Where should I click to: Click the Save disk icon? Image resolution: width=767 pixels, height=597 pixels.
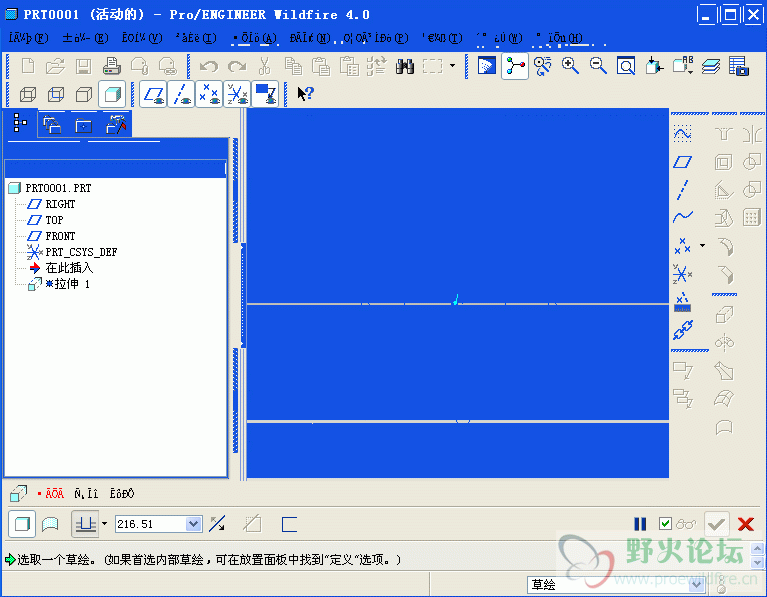tap(84, 66)
